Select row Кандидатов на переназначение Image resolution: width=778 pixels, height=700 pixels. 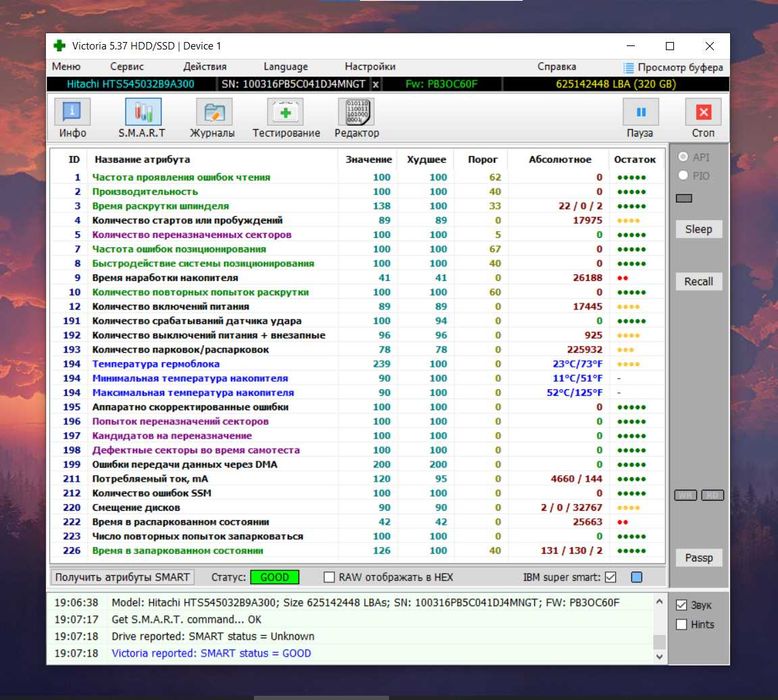click(x=357, y=436)
